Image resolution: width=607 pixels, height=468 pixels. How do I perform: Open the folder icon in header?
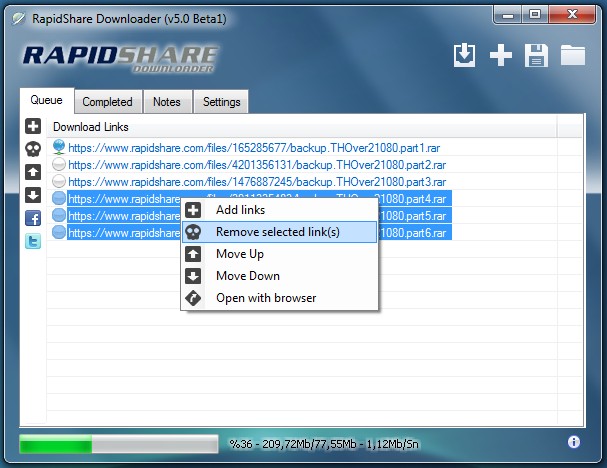(x=573, y=56)
